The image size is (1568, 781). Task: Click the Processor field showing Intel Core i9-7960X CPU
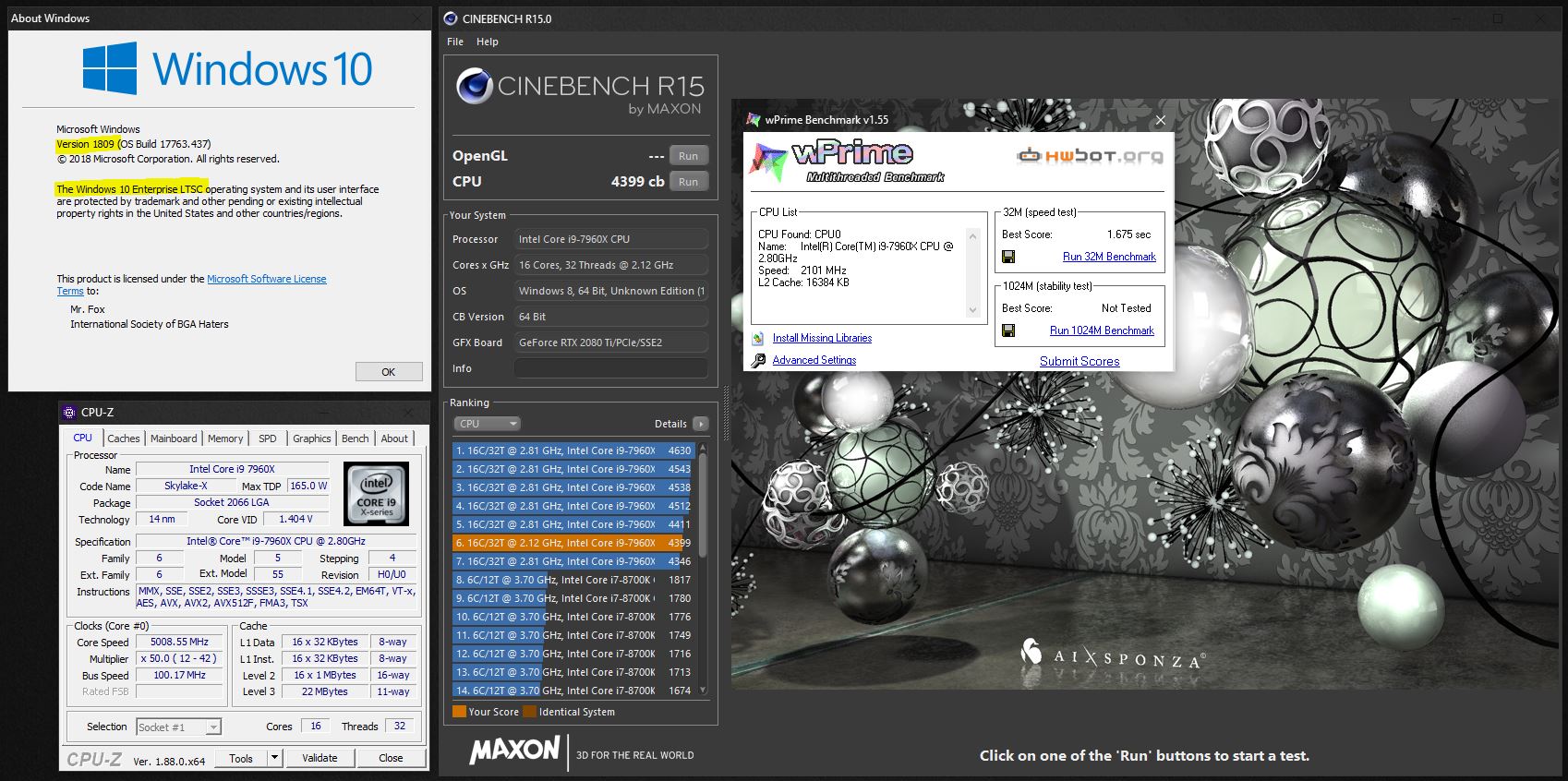[611, 239]
